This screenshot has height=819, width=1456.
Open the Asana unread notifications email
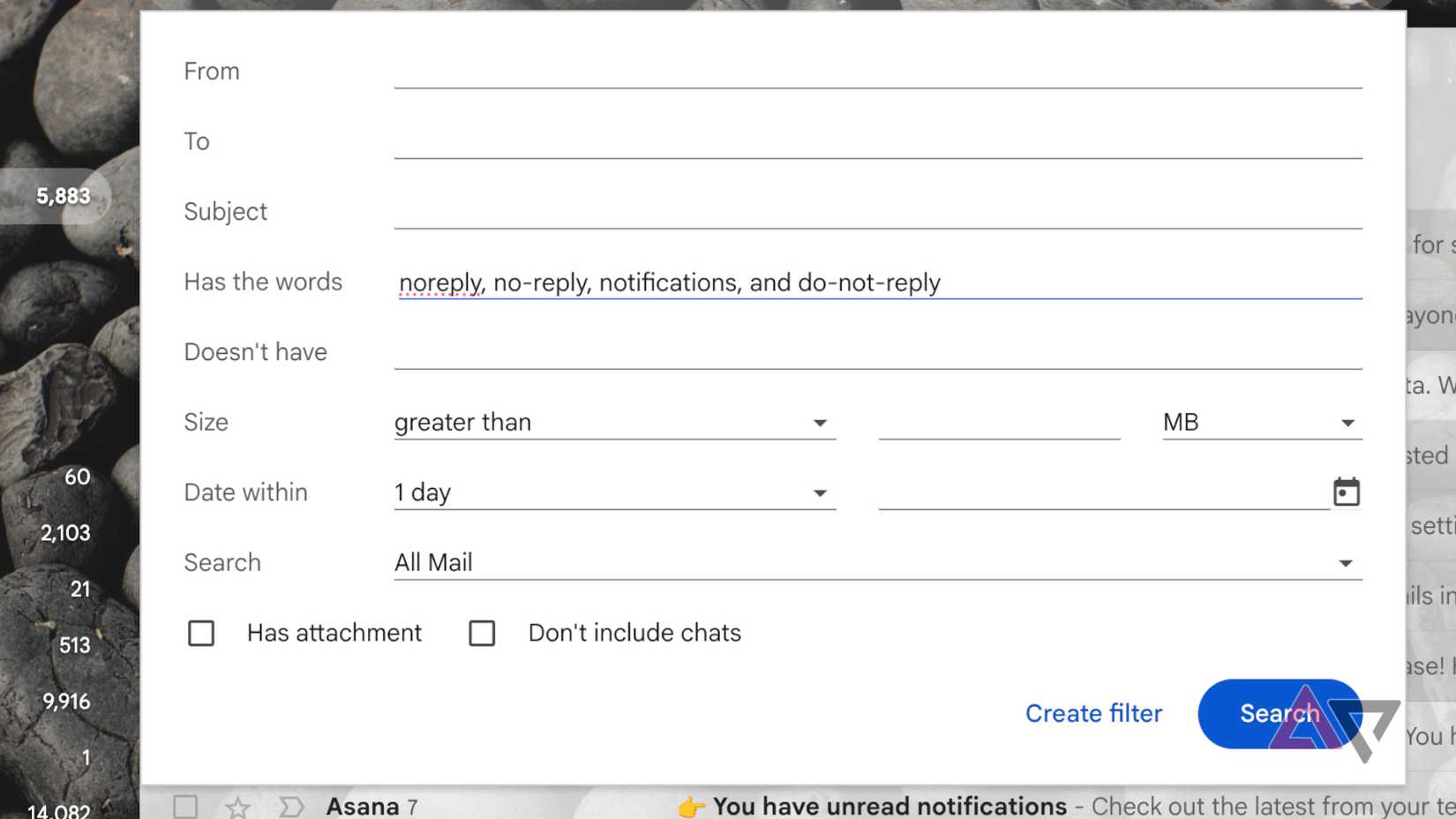[x=799, y=806]
